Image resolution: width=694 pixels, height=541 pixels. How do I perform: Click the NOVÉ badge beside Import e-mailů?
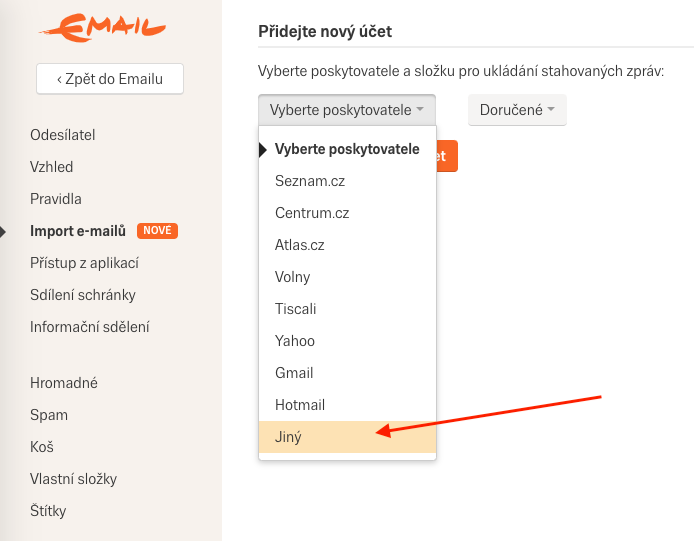158,231
